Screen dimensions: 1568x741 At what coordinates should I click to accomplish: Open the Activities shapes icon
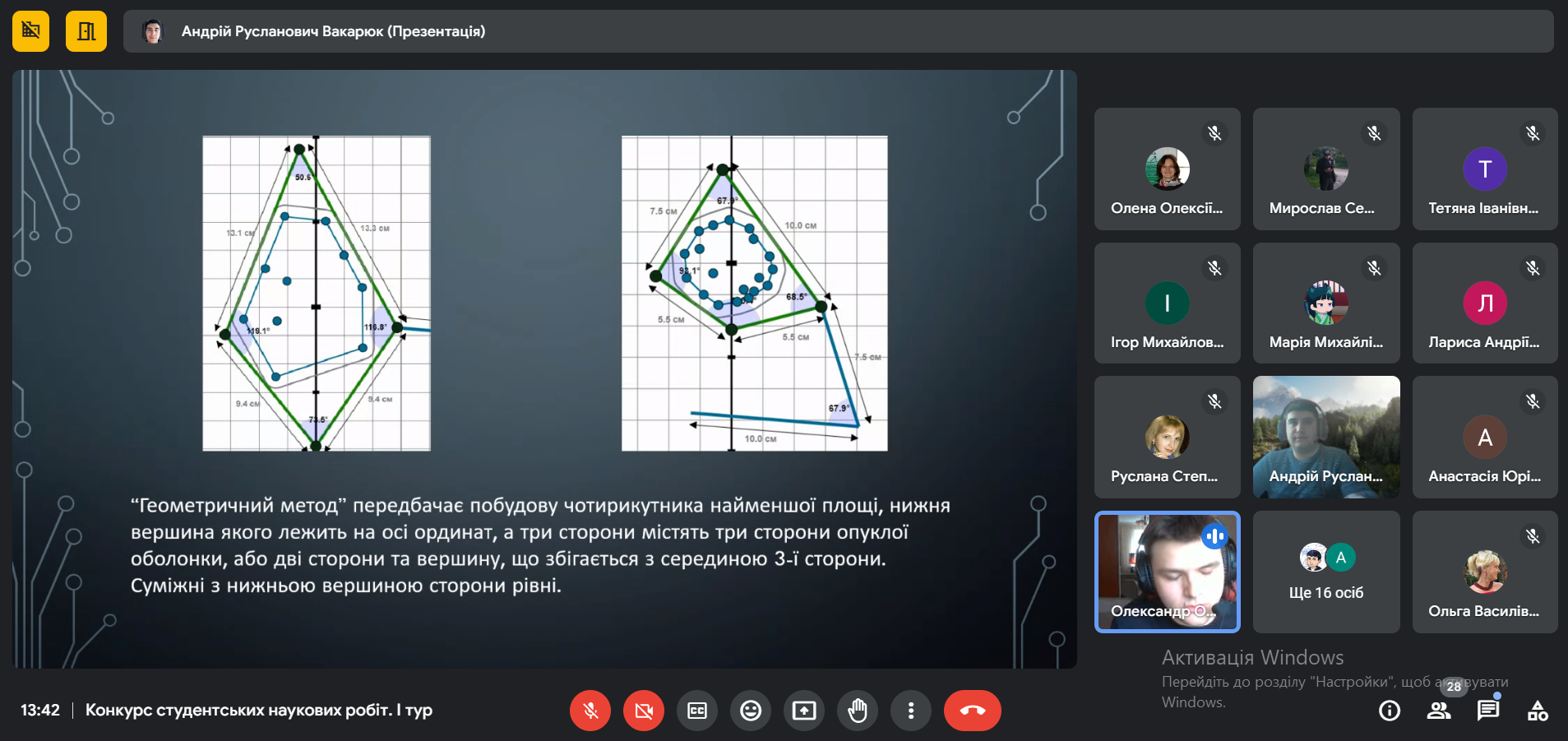1538,711
